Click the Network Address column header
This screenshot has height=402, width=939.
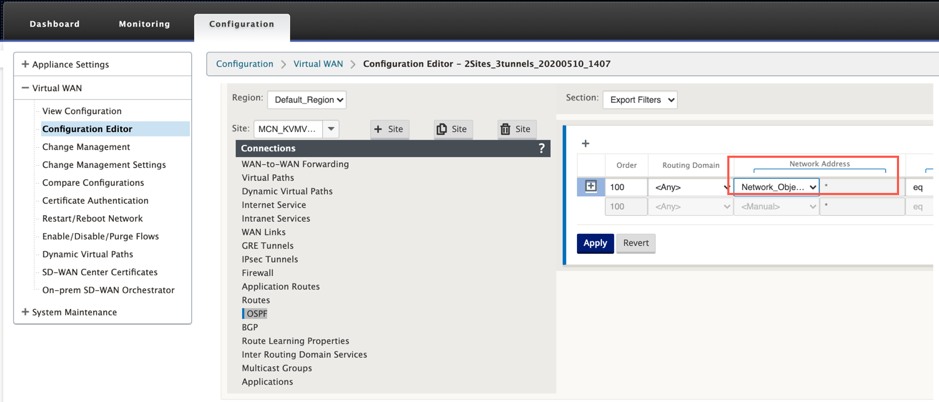pyautogui.click(x=819, y=163)
